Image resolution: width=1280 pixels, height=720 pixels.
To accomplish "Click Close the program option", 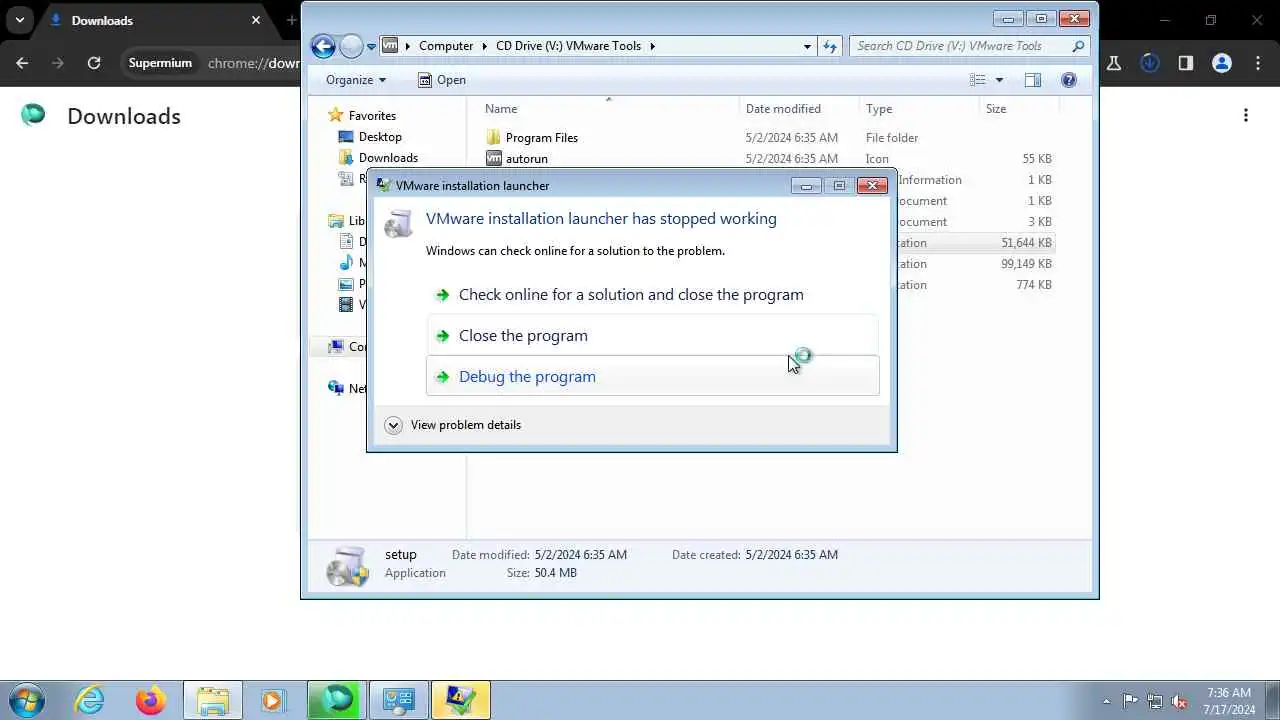I will click(x=652, y=335).
